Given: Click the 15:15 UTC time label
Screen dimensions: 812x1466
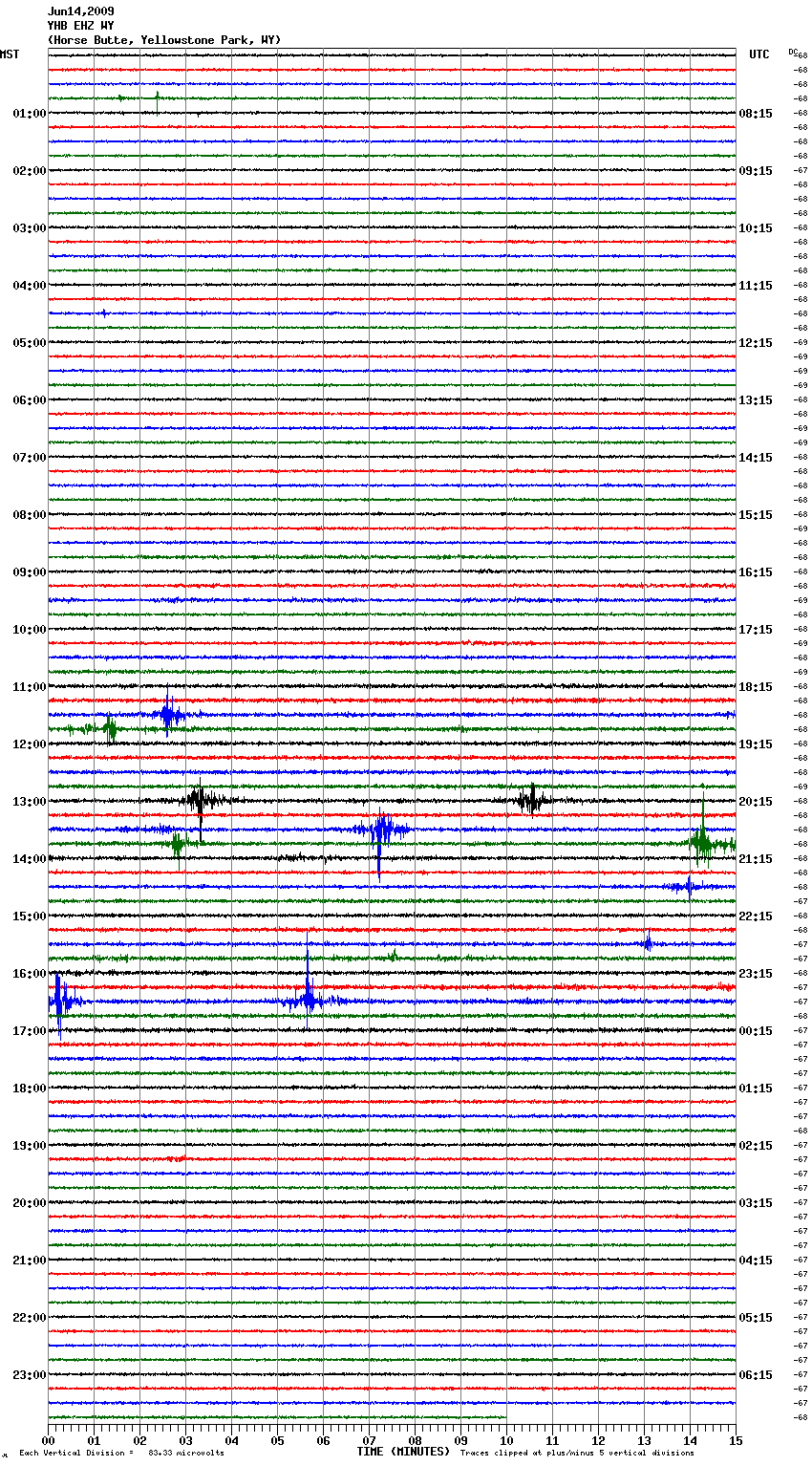Looking at the screenshot, I should click(x=756, y=515).
